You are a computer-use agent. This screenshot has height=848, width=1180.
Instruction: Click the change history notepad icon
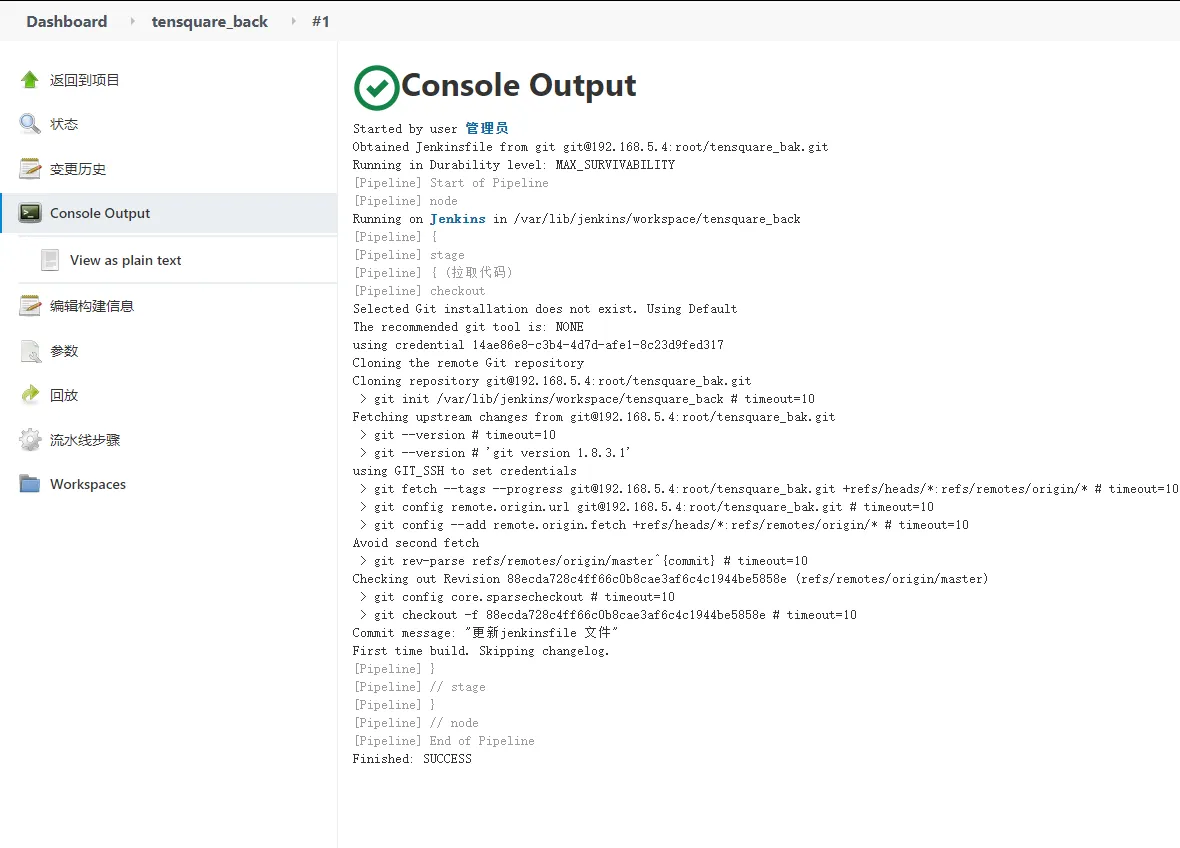(30, 169)
